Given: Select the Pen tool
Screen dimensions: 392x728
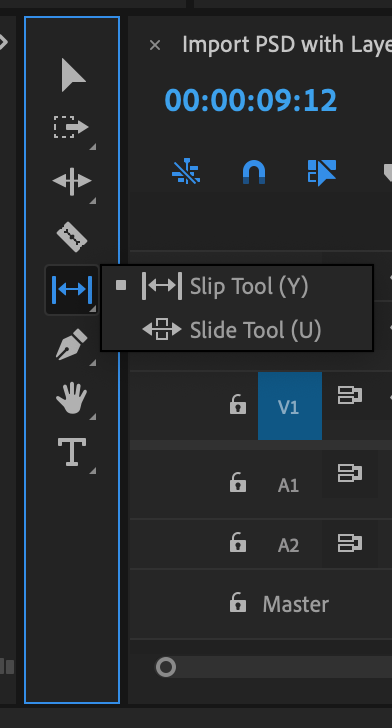Looking at the screenshot, I should tap(72, 344).
